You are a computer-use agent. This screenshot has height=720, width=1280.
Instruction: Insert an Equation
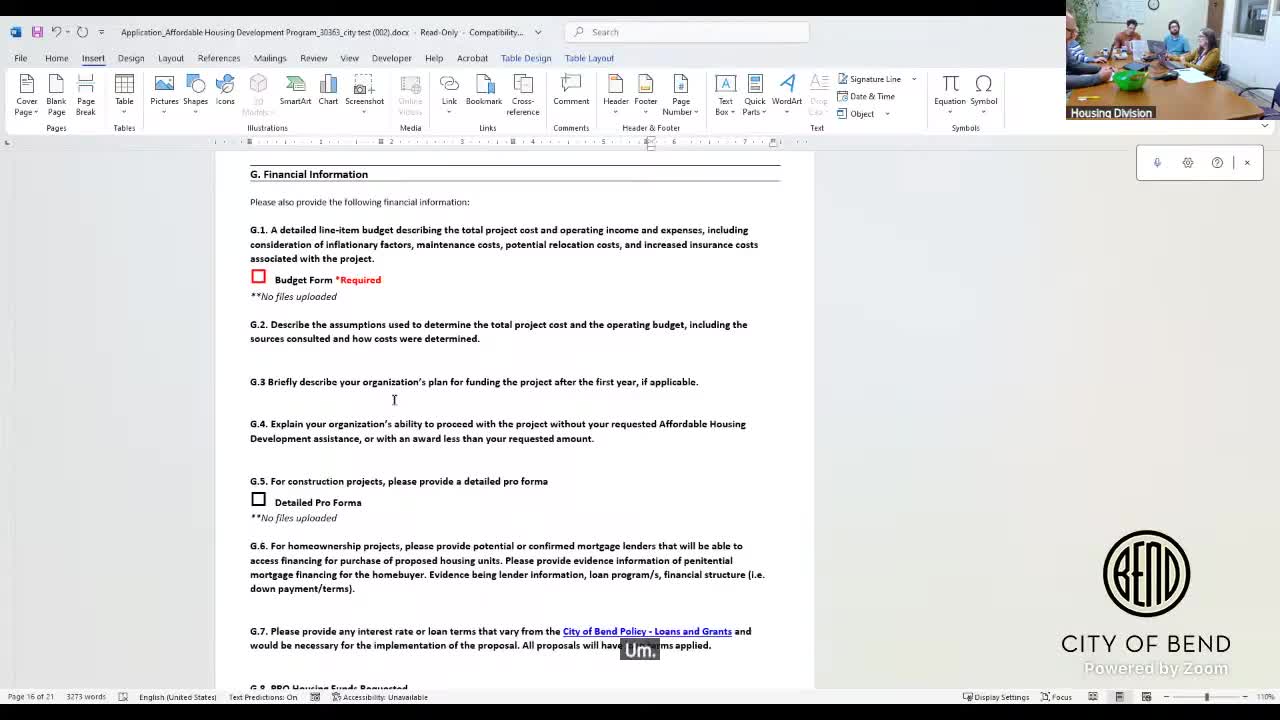pos(950,95)
